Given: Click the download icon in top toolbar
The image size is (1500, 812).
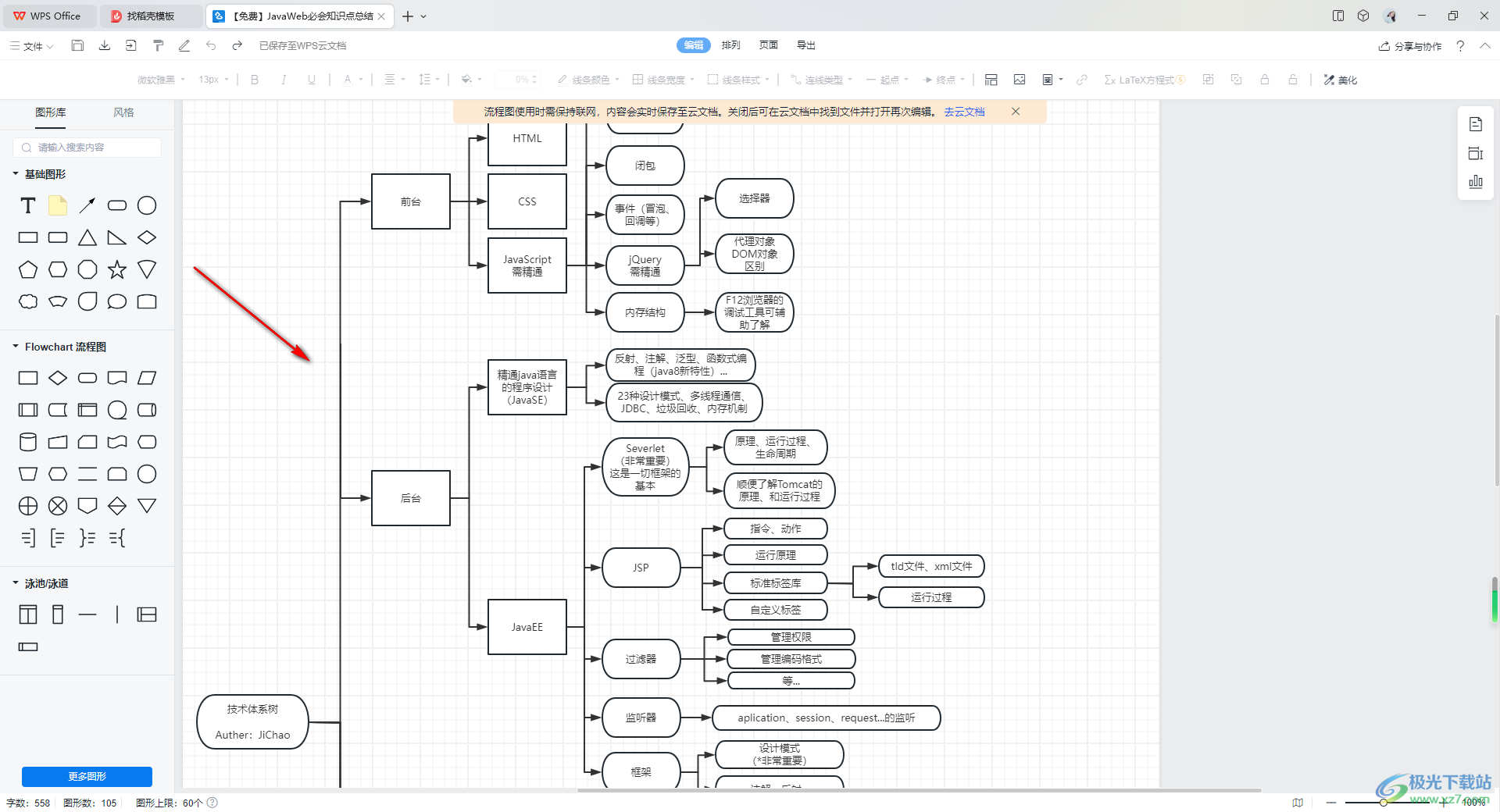Looking at the screenshot, I should tap(104, 45).
